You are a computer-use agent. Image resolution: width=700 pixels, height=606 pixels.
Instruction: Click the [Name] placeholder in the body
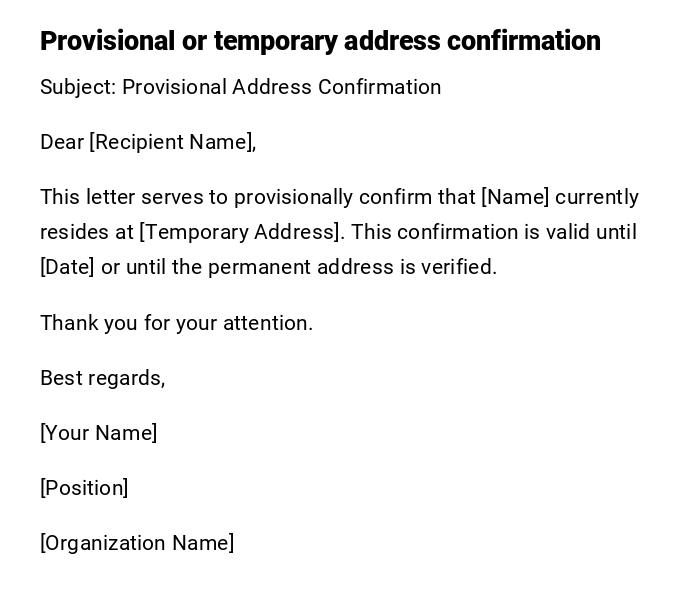pos(515,197)
